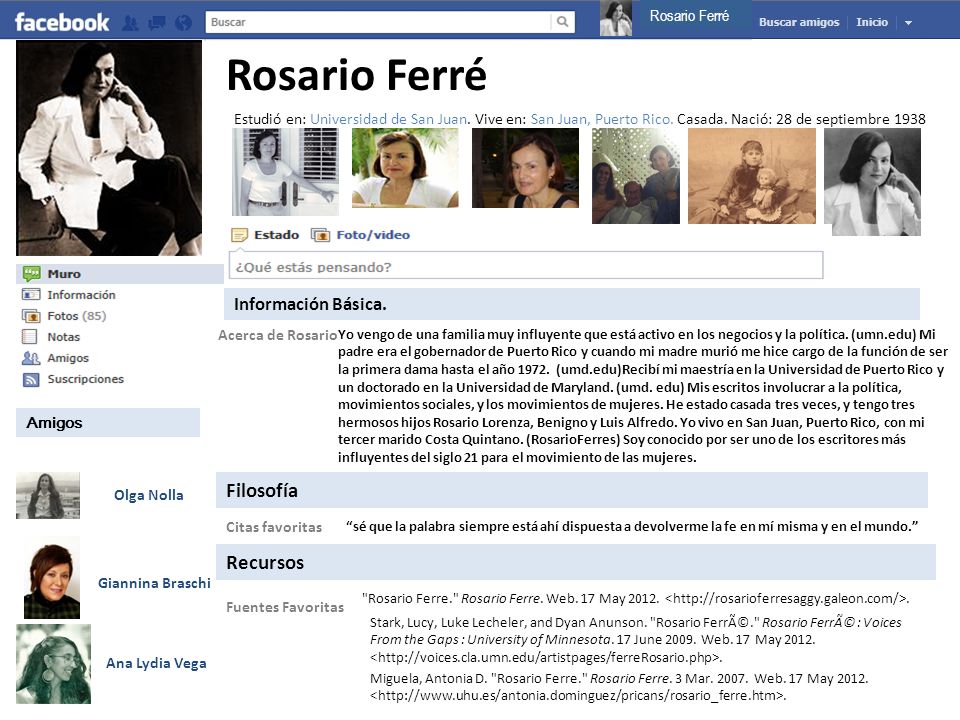Click the Muro speech bubble icon

pyautogui.click(x=31, y=273)
